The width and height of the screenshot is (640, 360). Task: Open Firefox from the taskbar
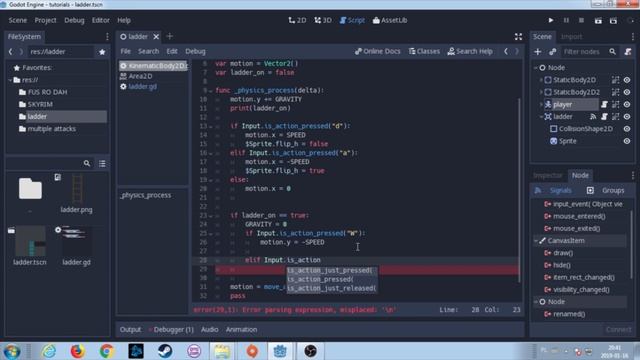tap(77, 351)
